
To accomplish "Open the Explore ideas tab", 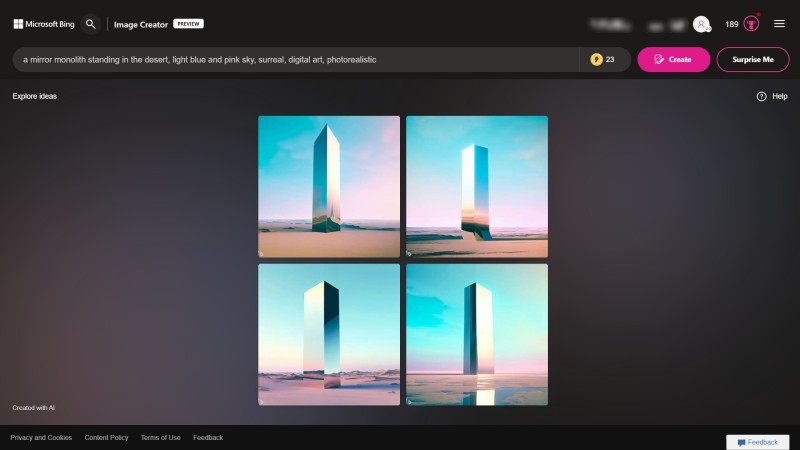I will point(35,96).
